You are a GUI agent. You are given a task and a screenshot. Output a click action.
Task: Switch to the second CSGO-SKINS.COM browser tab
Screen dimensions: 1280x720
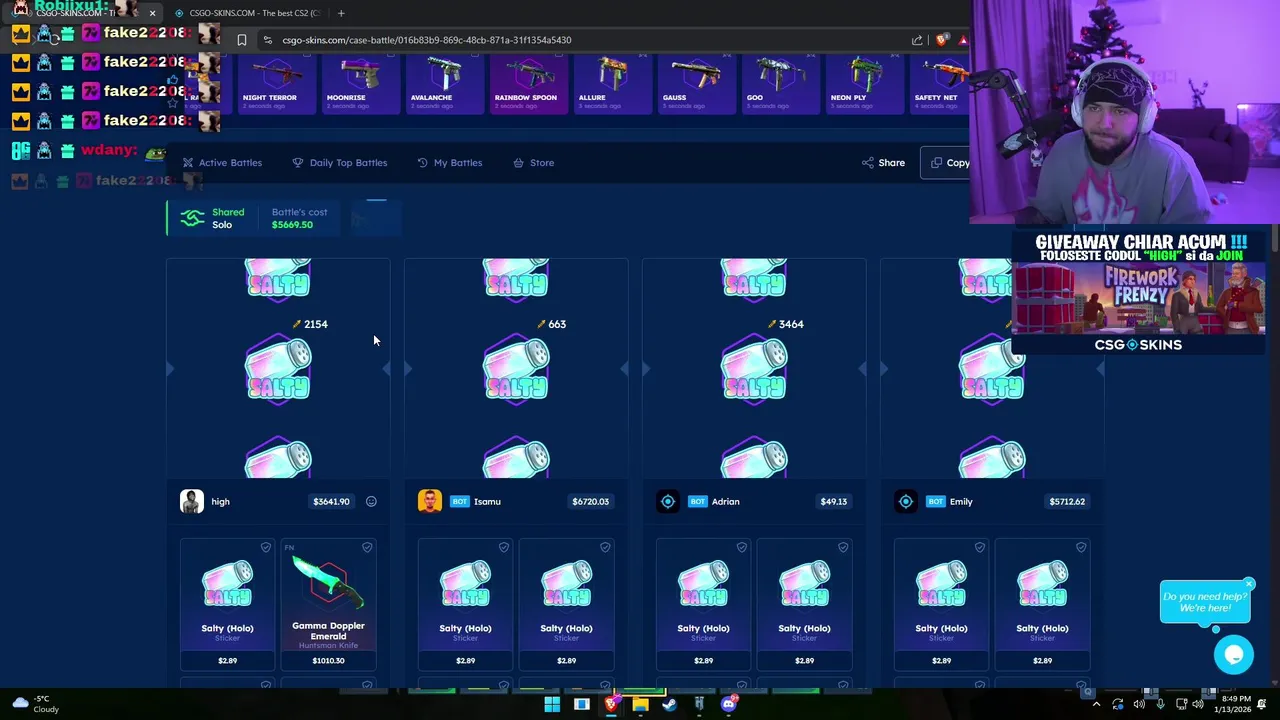coord(248,13)
